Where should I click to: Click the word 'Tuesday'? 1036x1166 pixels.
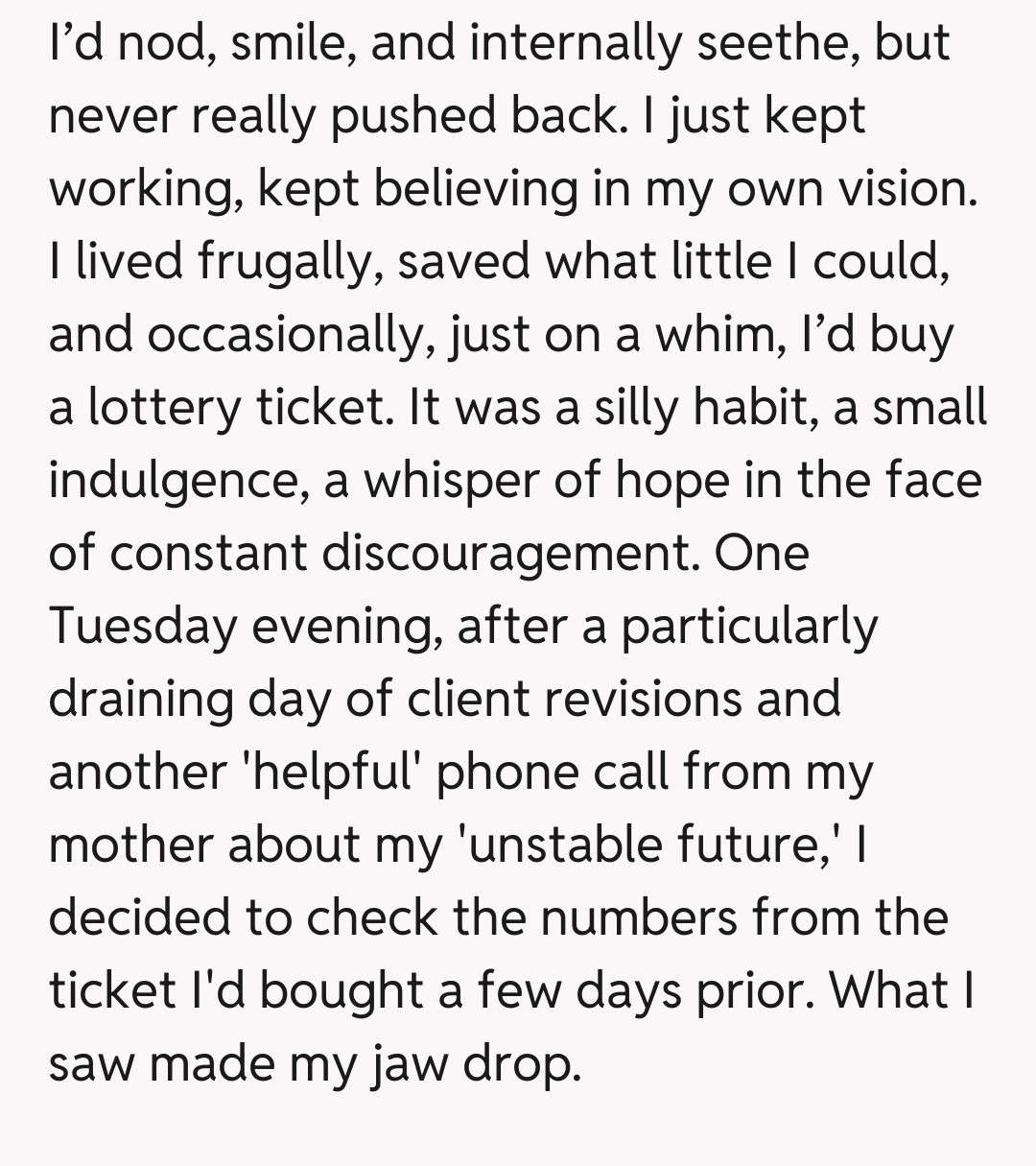coord(143,627)
